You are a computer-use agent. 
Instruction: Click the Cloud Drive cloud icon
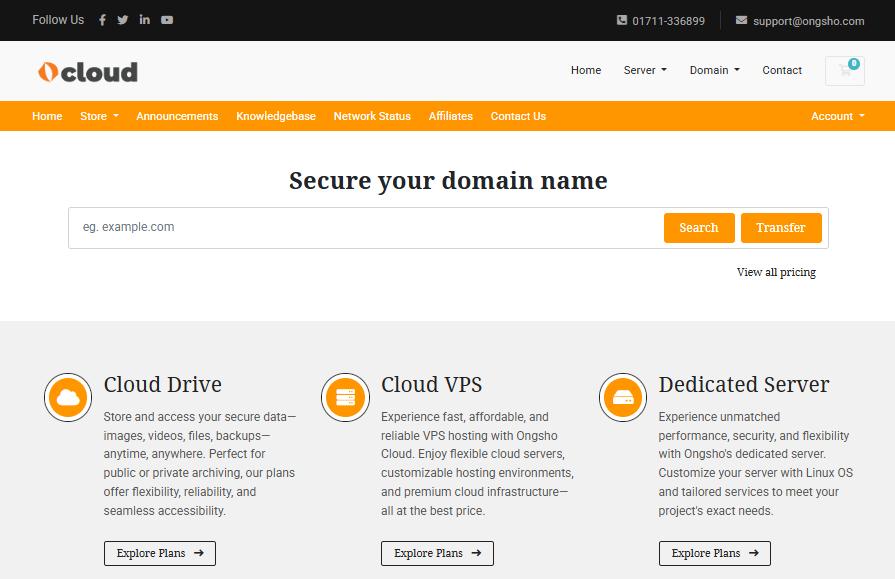point(68,397)
